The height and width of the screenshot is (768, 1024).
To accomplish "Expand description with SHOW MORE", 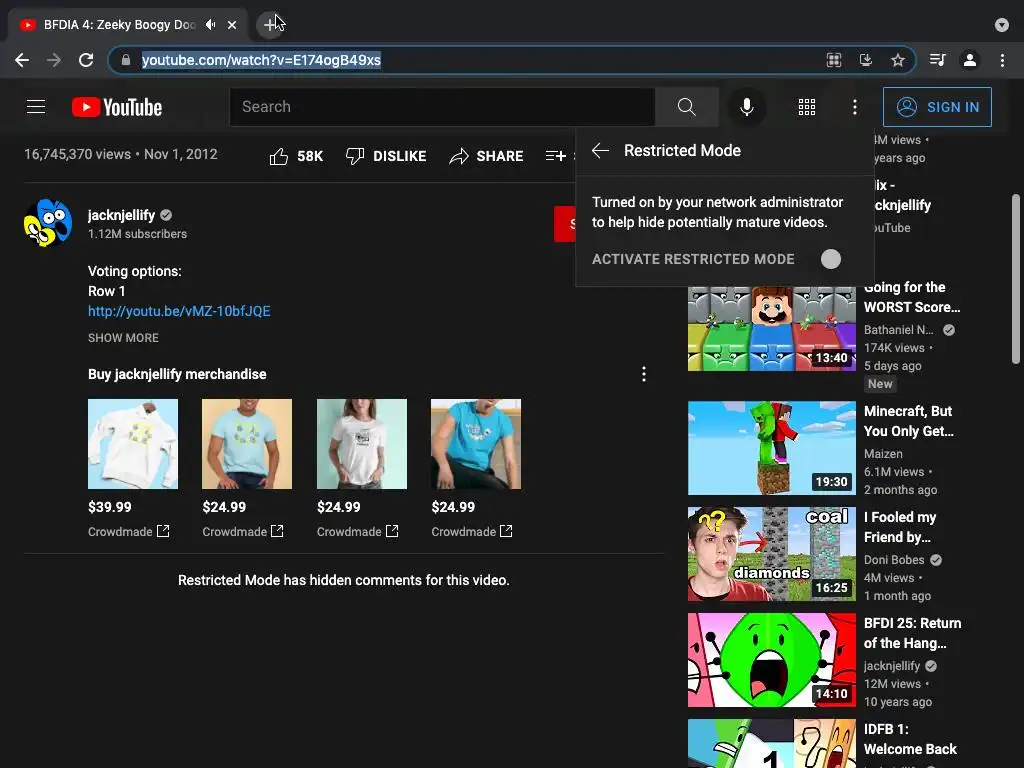I will point(123,338).
